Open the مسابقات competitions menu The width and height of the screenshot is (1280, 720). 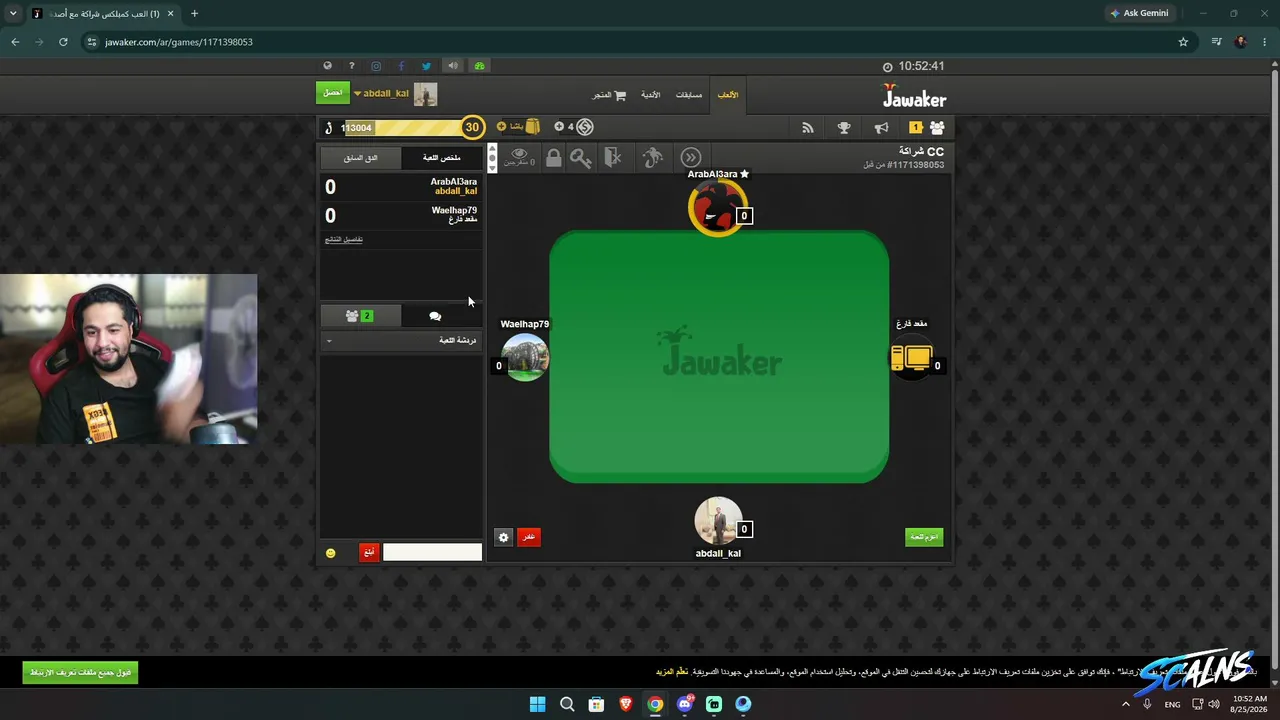[689, 95]
